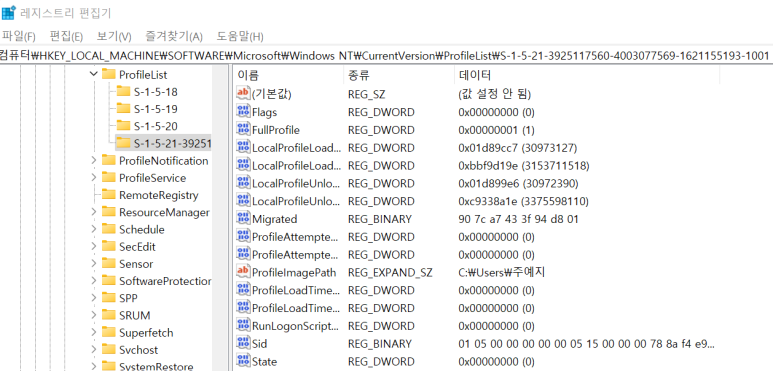Collapse the ProfileList tree node

(94, 74)
